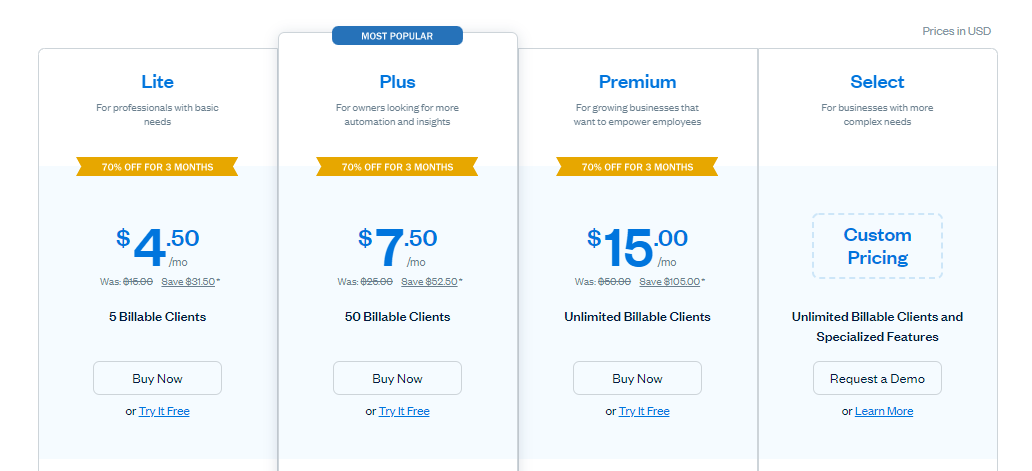
Task: Click Buy Now under Plus plan
Action: tap(397, 378)
